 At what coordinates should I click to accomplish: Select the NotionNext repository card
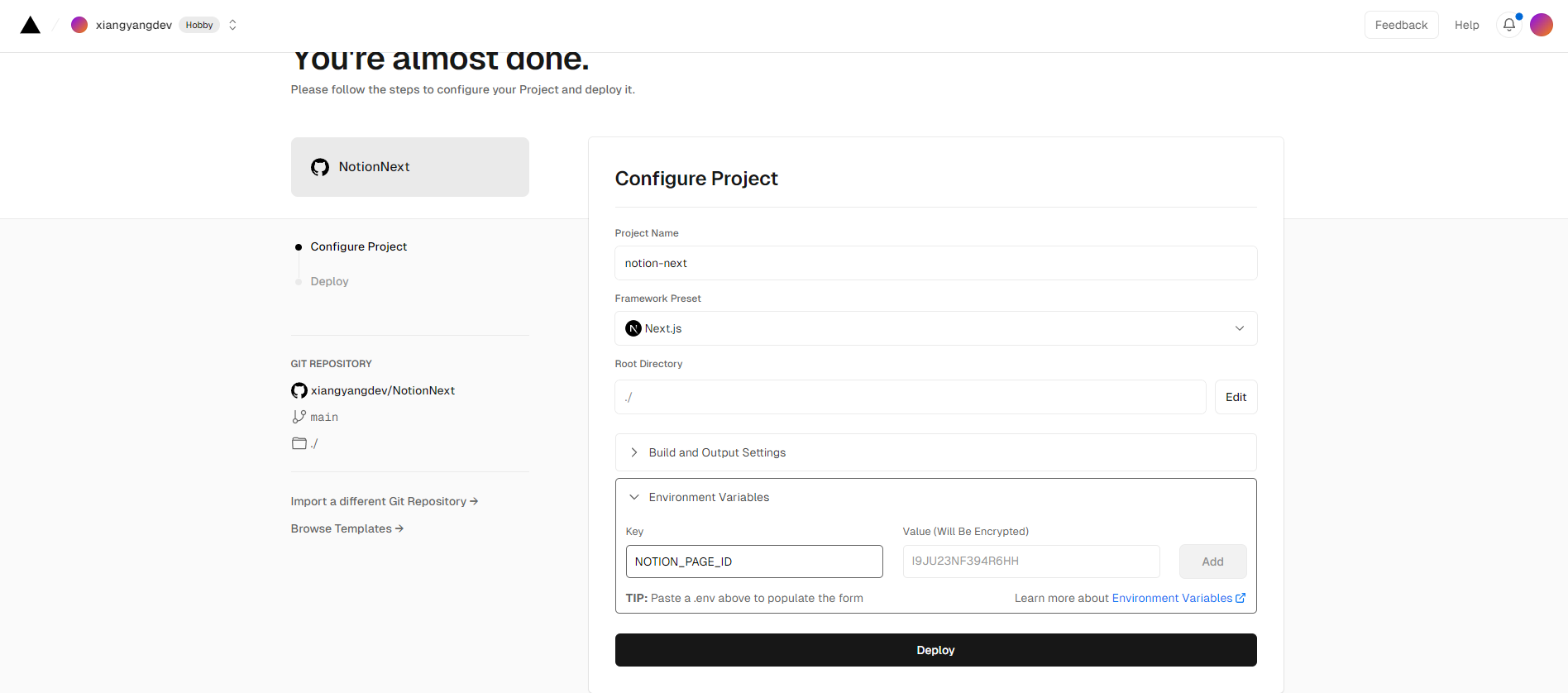pos(410,167)
